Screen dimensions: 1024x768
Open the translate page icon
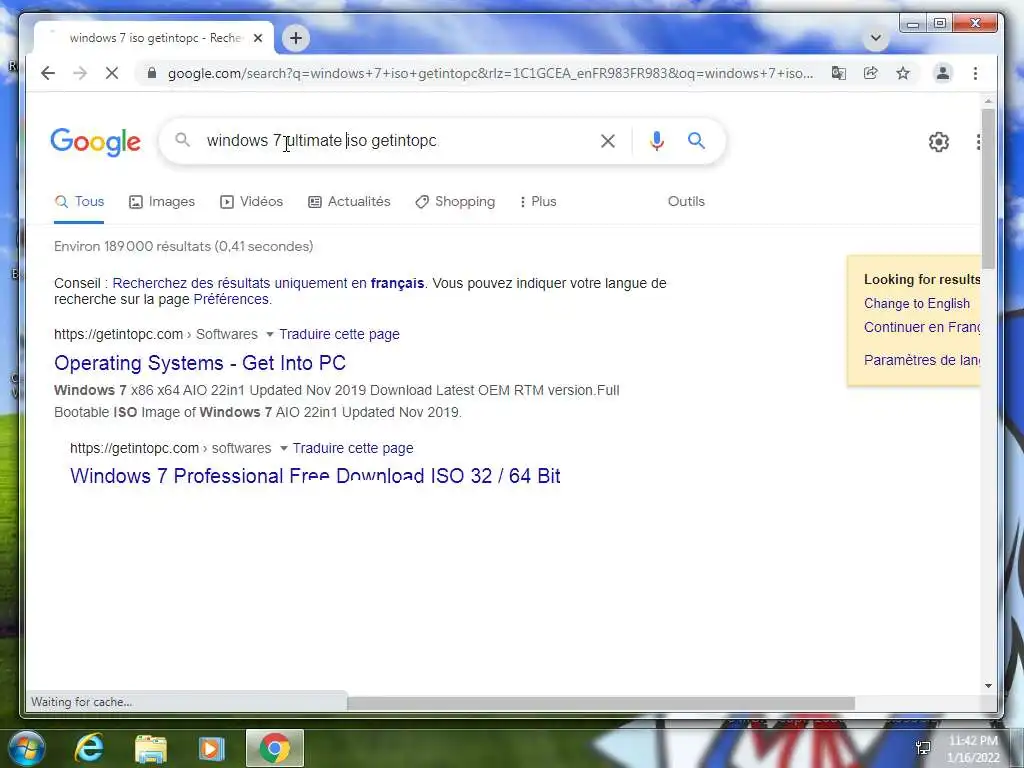coord(839,73)
